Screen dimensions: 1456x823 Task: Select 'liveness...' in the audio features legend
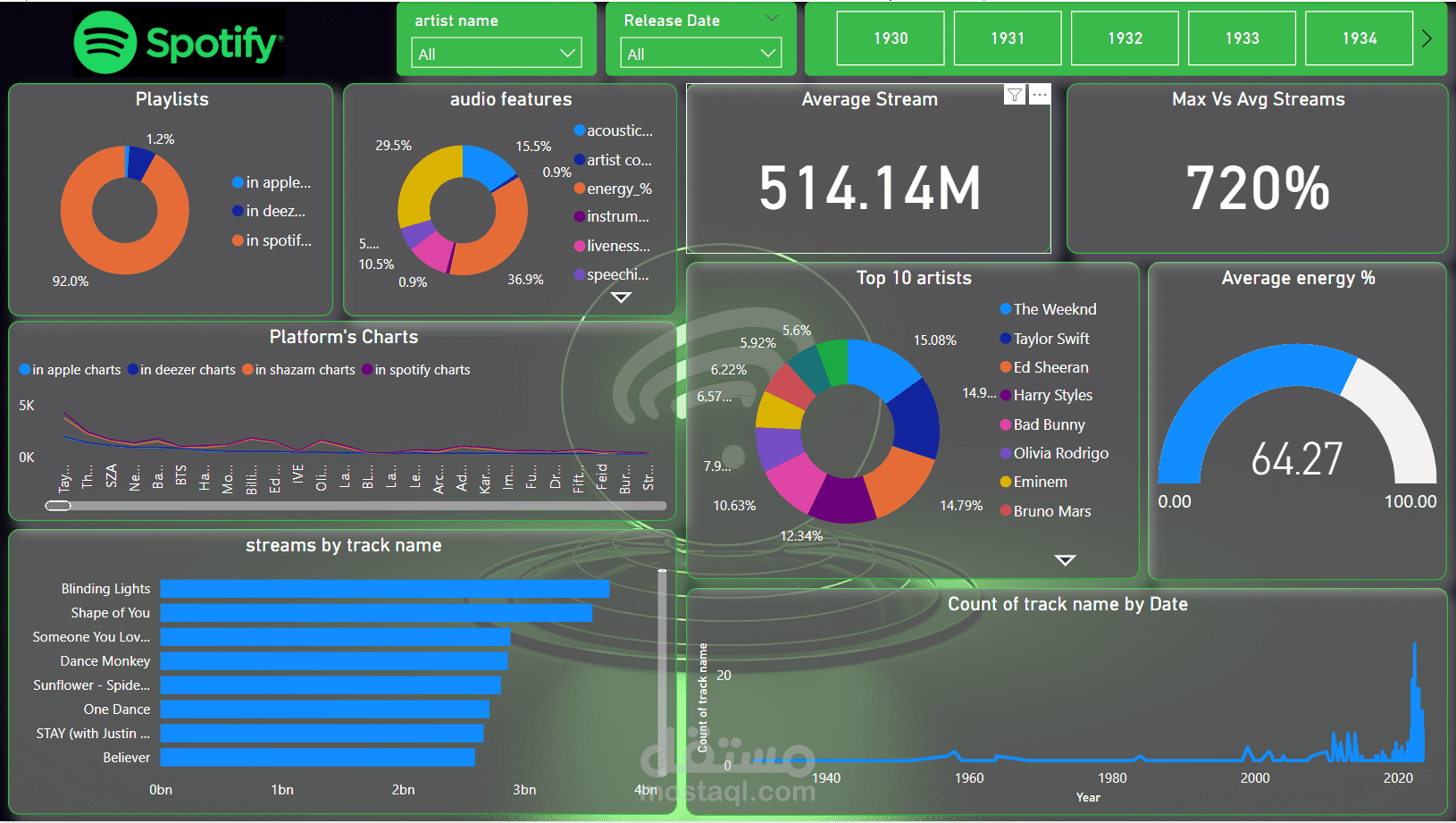[613, 246]
